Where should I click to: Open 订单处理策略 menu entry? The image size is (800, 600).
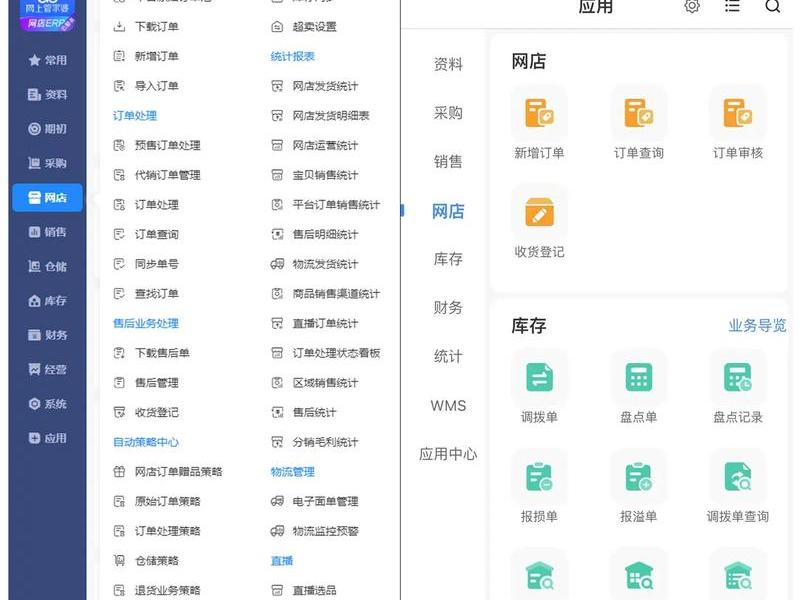[157, 531]
